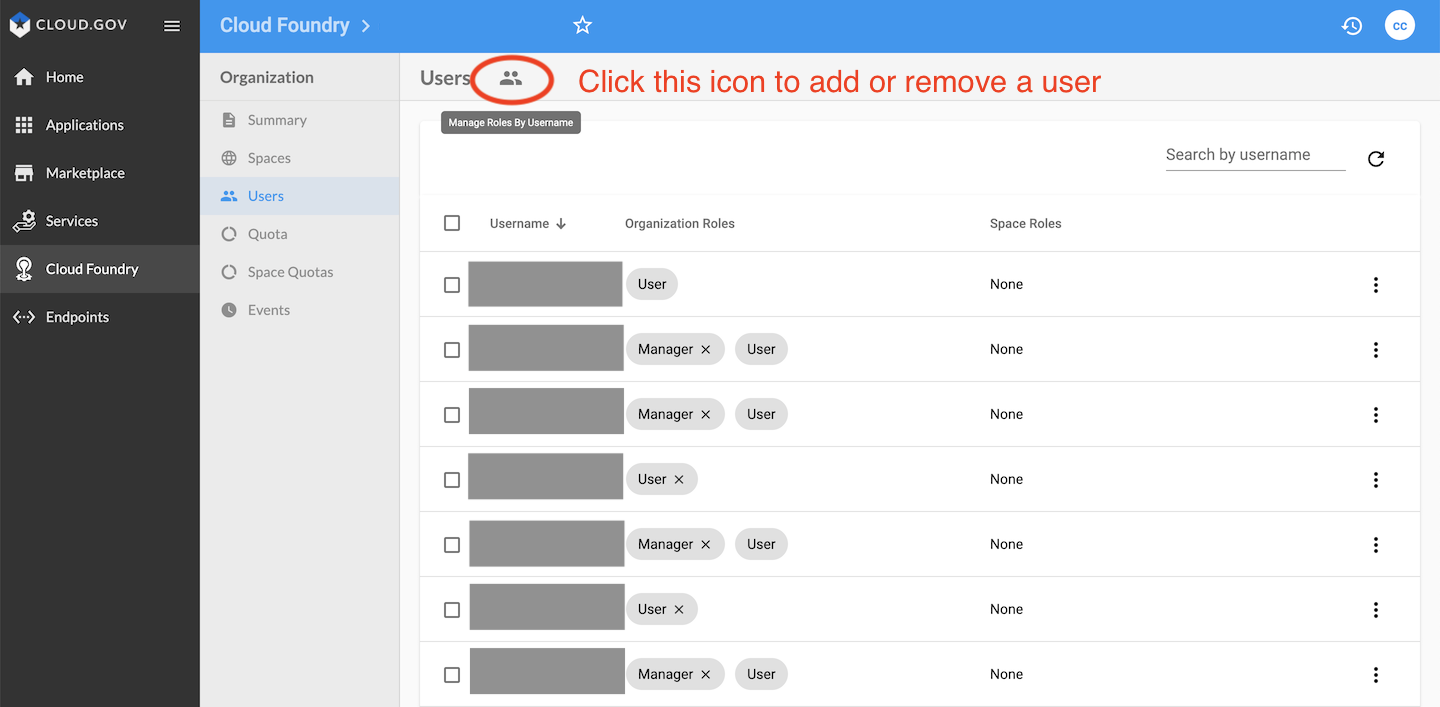Open the three-dot menu on third user row
This screenshot has height=707, width=1440.
pos(1376,415)
